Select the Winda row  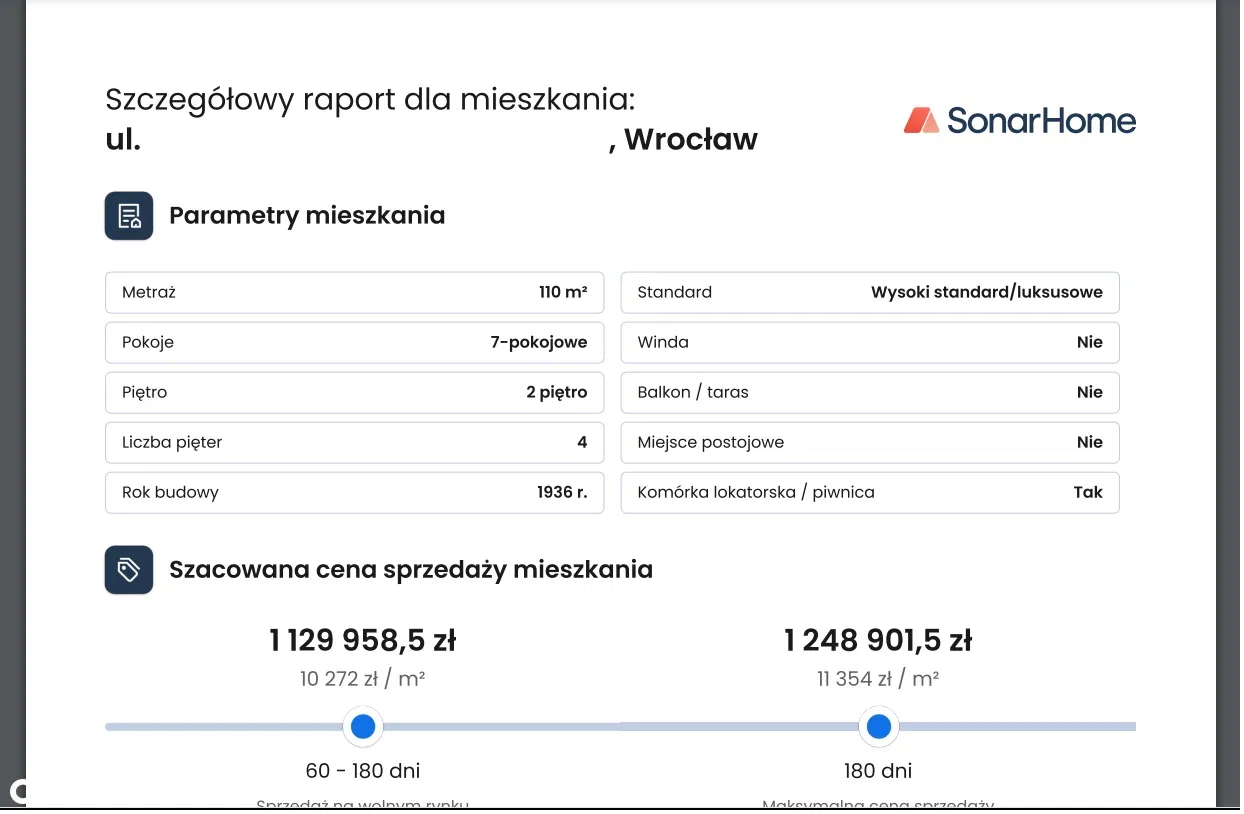869,343
